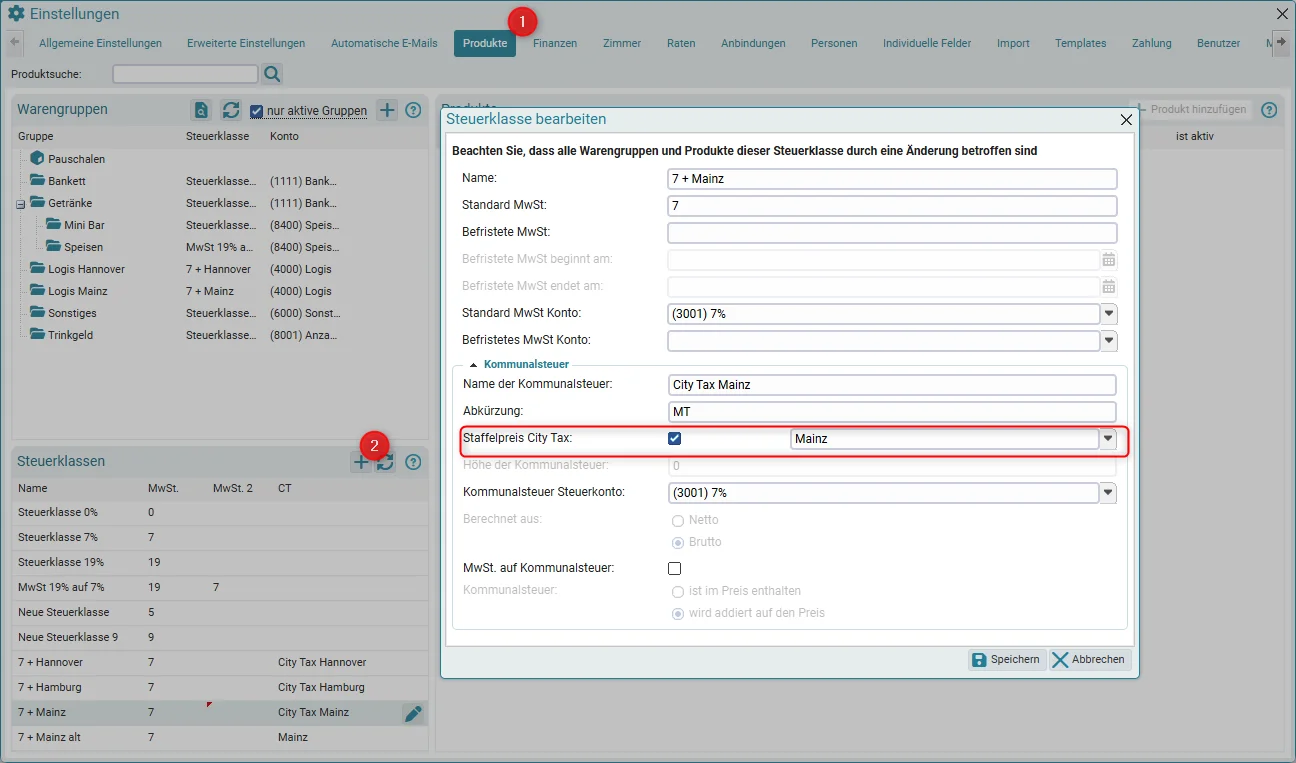Open calendar for Befristete MwSt beginnt am

point(1109,259)
